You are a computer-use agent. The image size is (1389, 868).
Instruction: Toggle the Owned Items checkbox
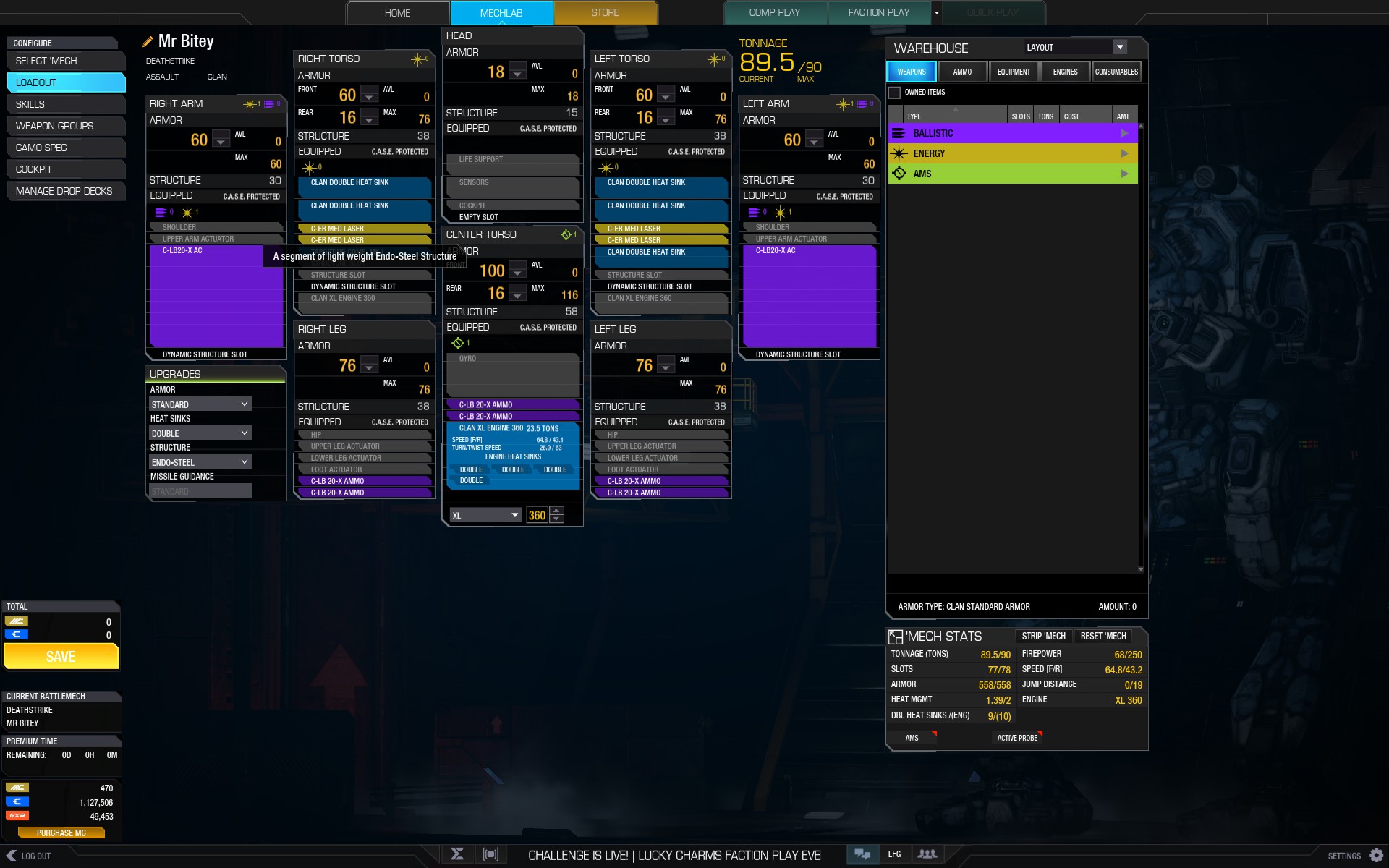tap(895, 93)
